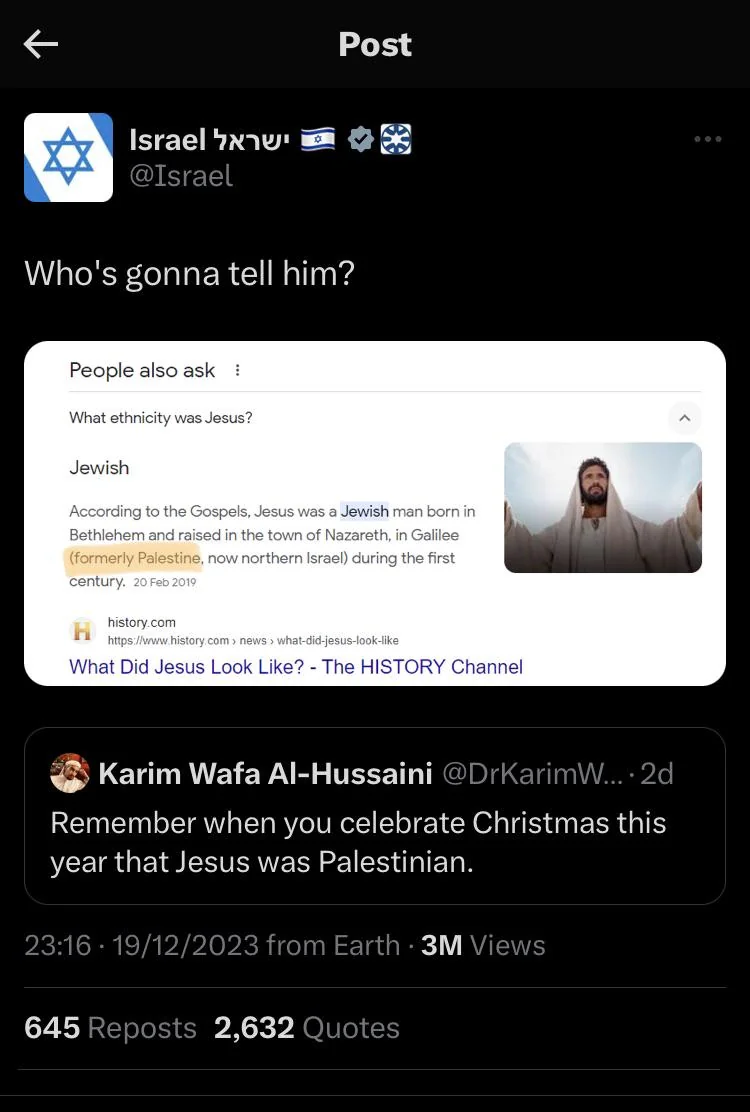Open the Jesus image thumbnail
The height and width of the screenshot is (1112, 750).
[603, 508]
